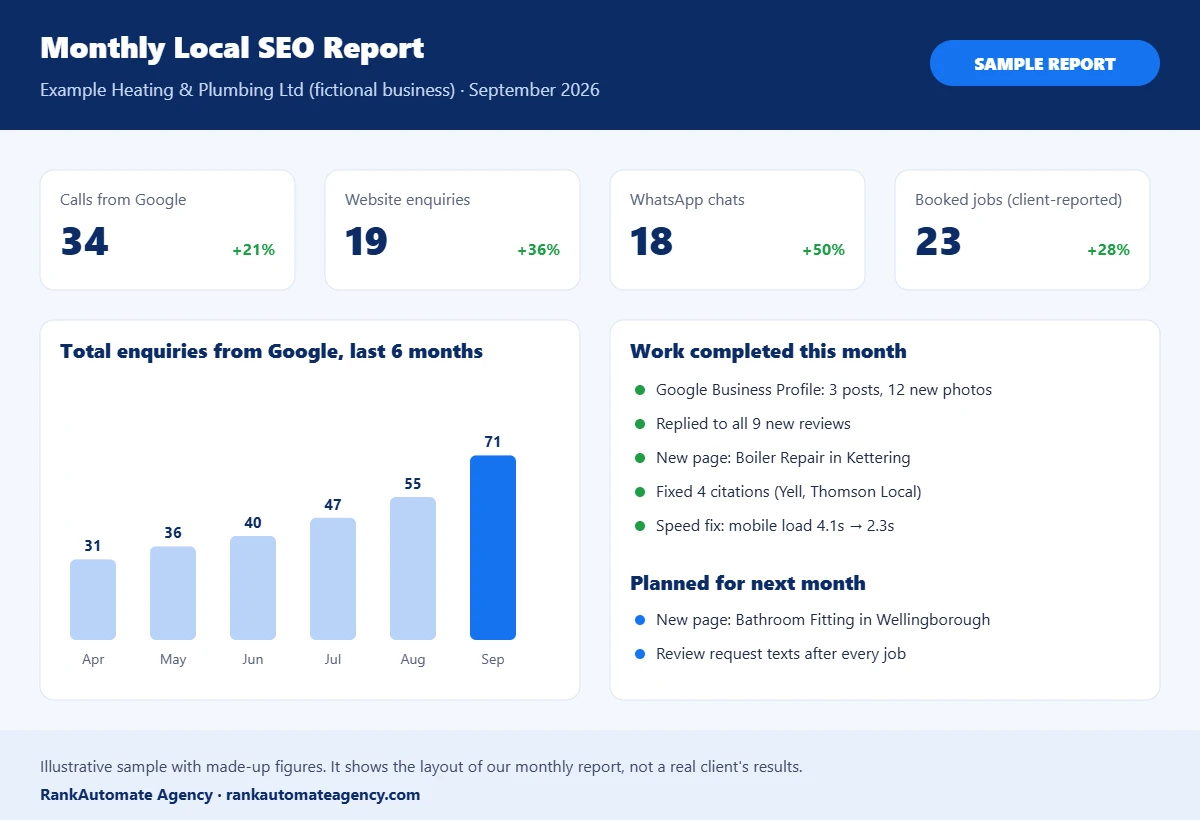Click the Example Heating & Plumbing Ltd subtitle
This screenshot has width=1200, height=820.
click(x=320, y=90)
